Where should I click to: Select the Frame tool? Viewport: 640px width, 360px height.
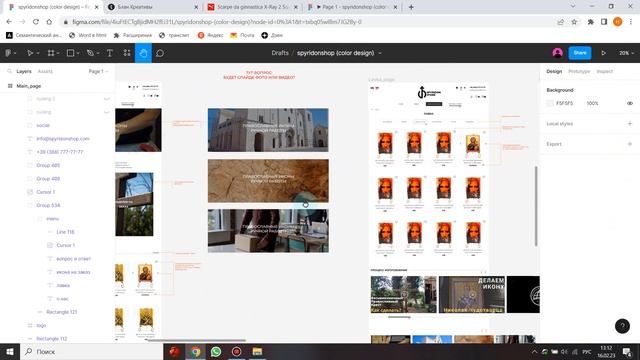[51, 53]
